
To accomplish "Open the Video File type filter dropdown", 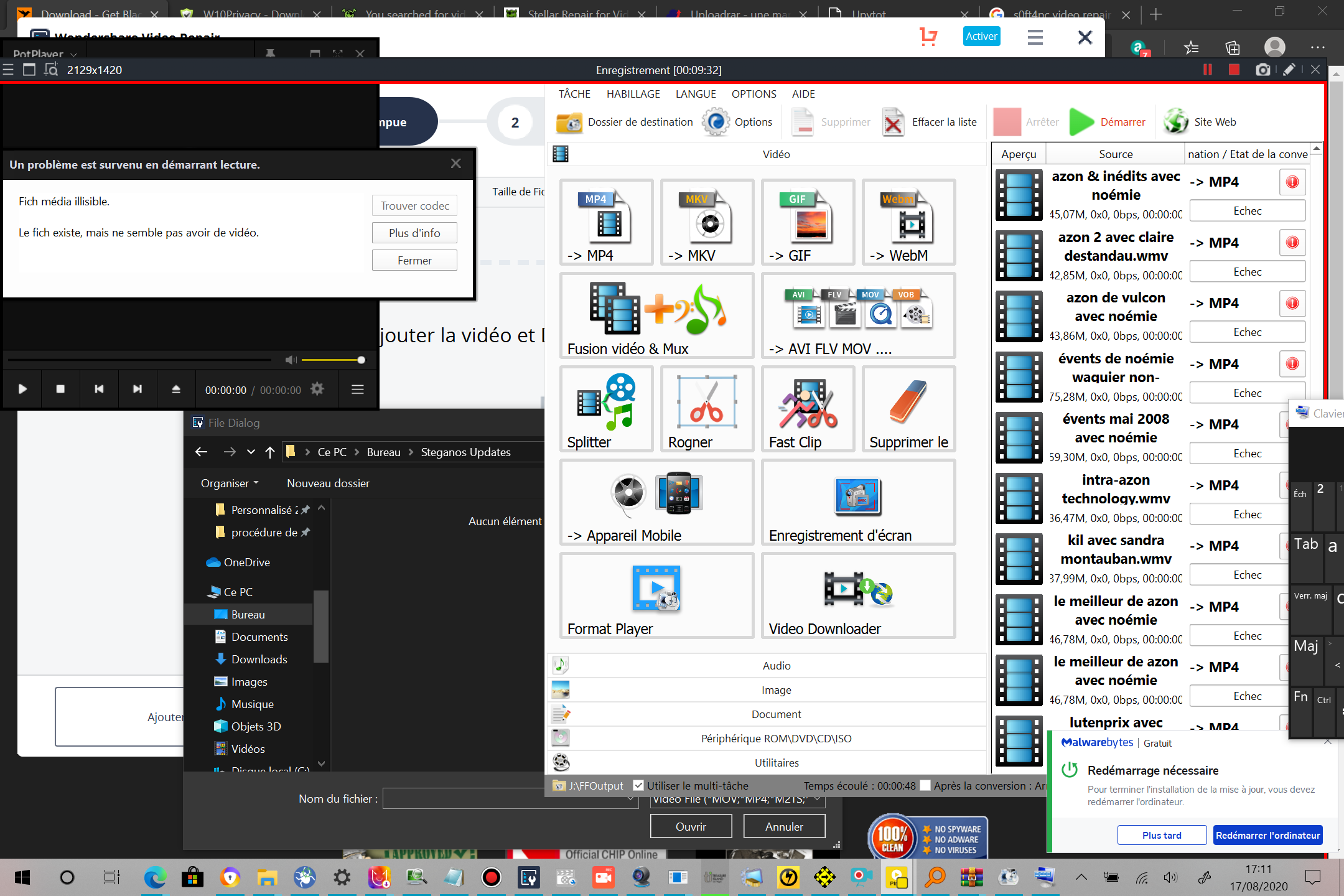I will (x=738, y=800).
